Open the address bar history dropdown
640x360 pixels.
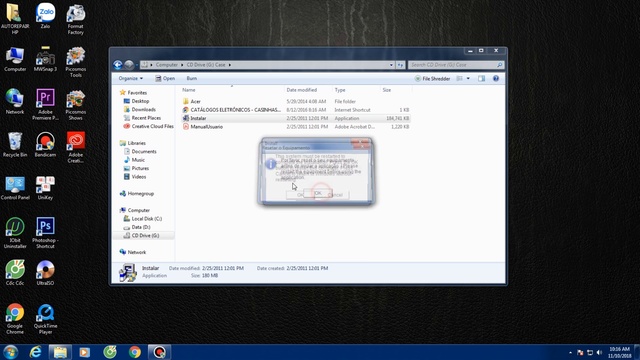391,65
